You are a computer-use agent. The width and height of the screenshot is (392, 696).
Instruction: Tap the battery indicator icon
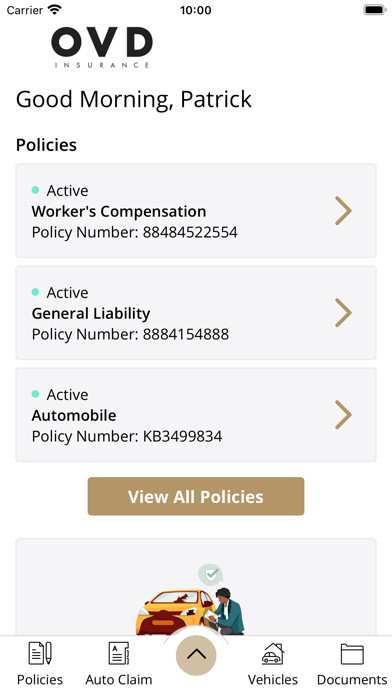(x=375, y=10)
